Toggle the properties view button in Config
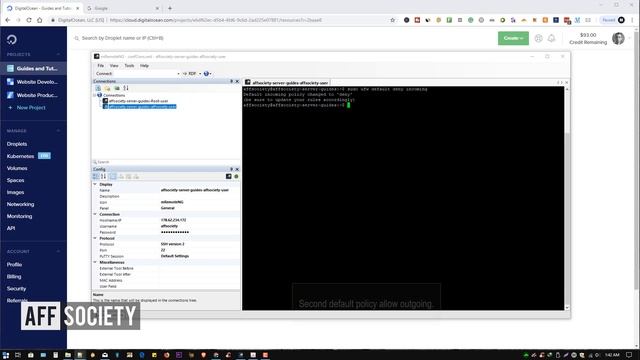Screen dimensions: 640x360 pyautogui.click(x=113, y=177)
